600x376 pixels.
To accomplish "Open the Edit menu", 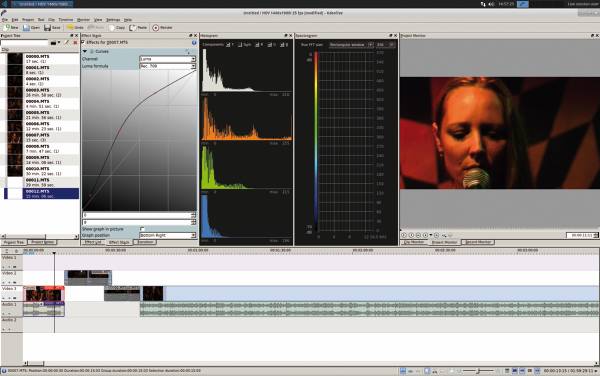I will pyautogui.click(x=15, y=20).
